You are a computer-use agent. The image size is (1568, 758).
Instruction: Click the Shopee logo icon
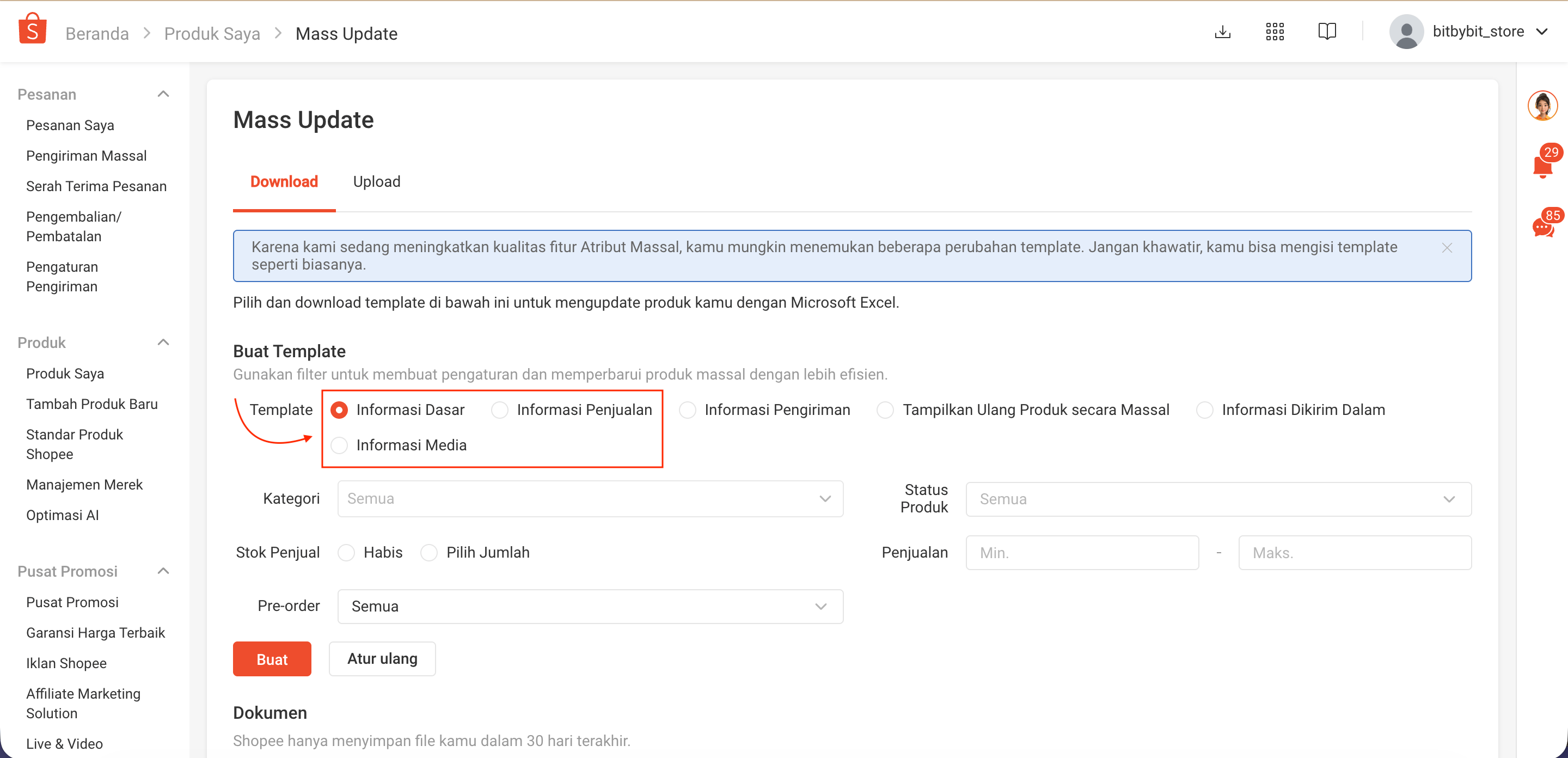pyautogui.click(x=32, y=29)
